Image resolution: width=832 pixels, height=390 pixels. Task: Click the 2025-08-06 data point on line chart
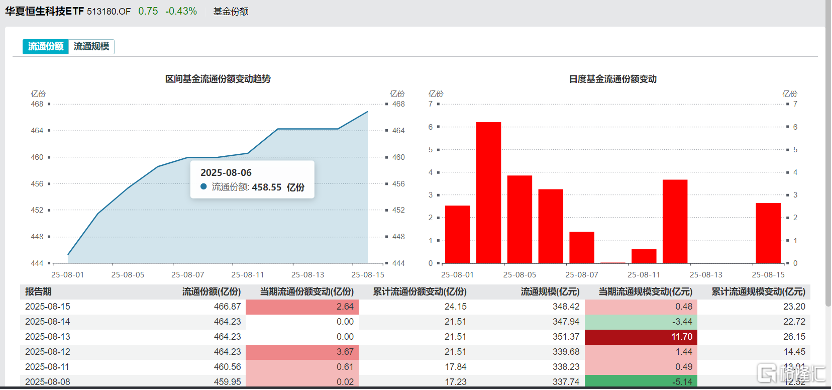(x=158, y=166)
